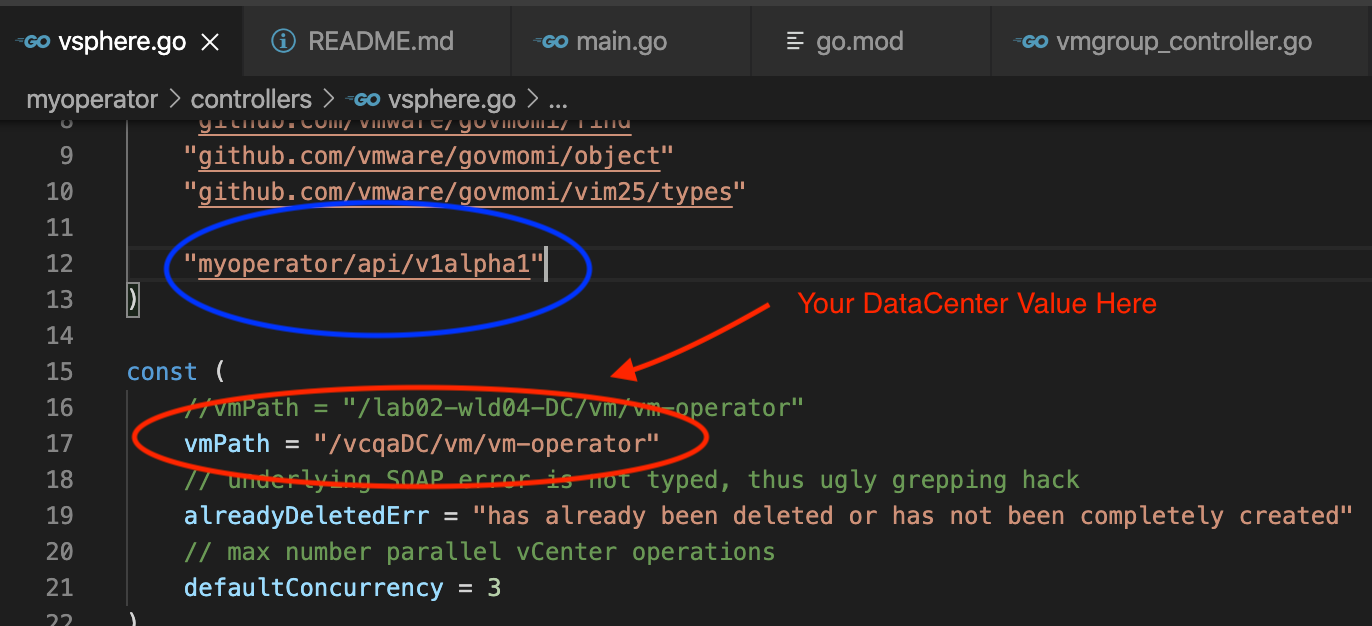The height and width of the screenshot is (626, 1372).
Task: Click line number 15 in the gutter
Action: [60, 372]
